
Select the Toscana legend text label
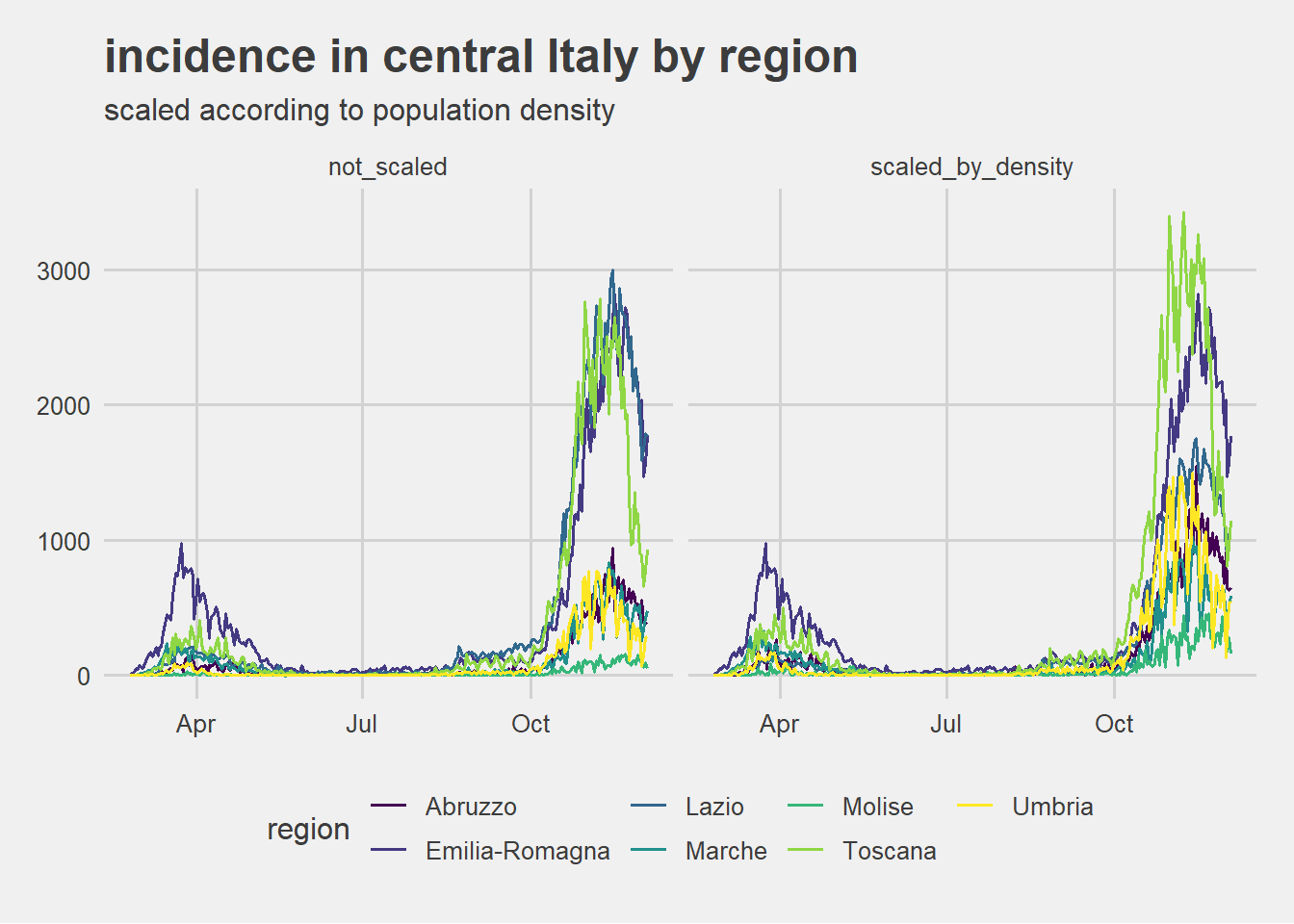tap(889, 851)
